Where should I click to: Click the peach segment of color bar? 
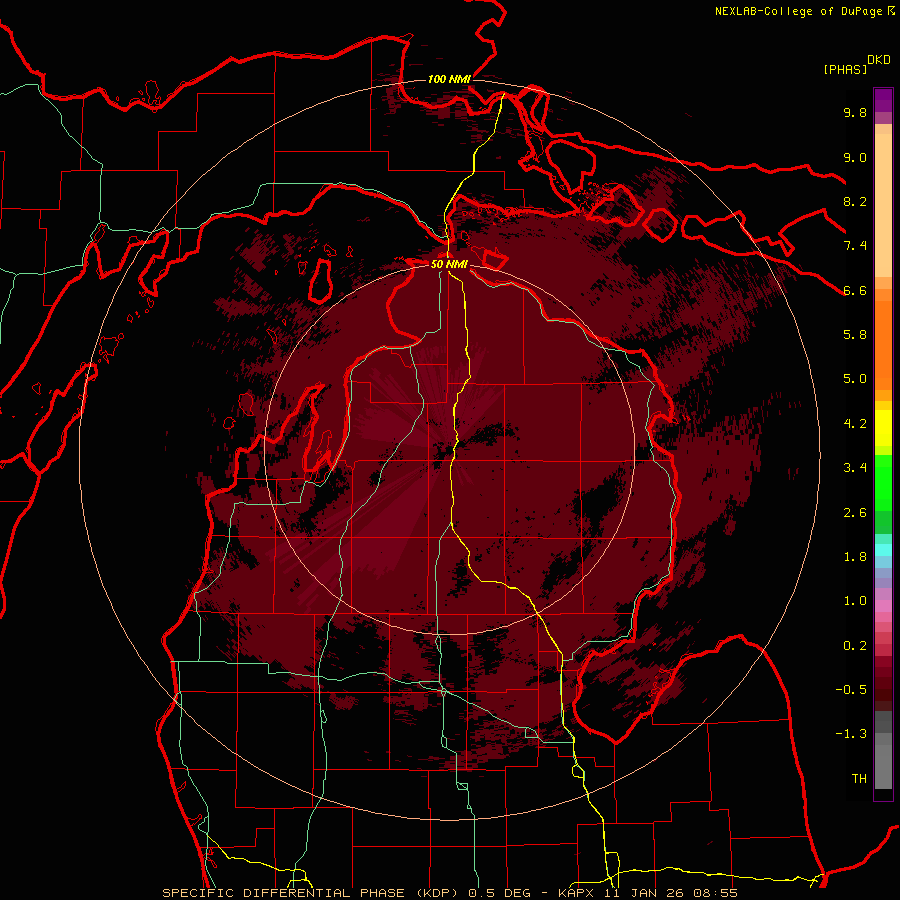point(883,205)
